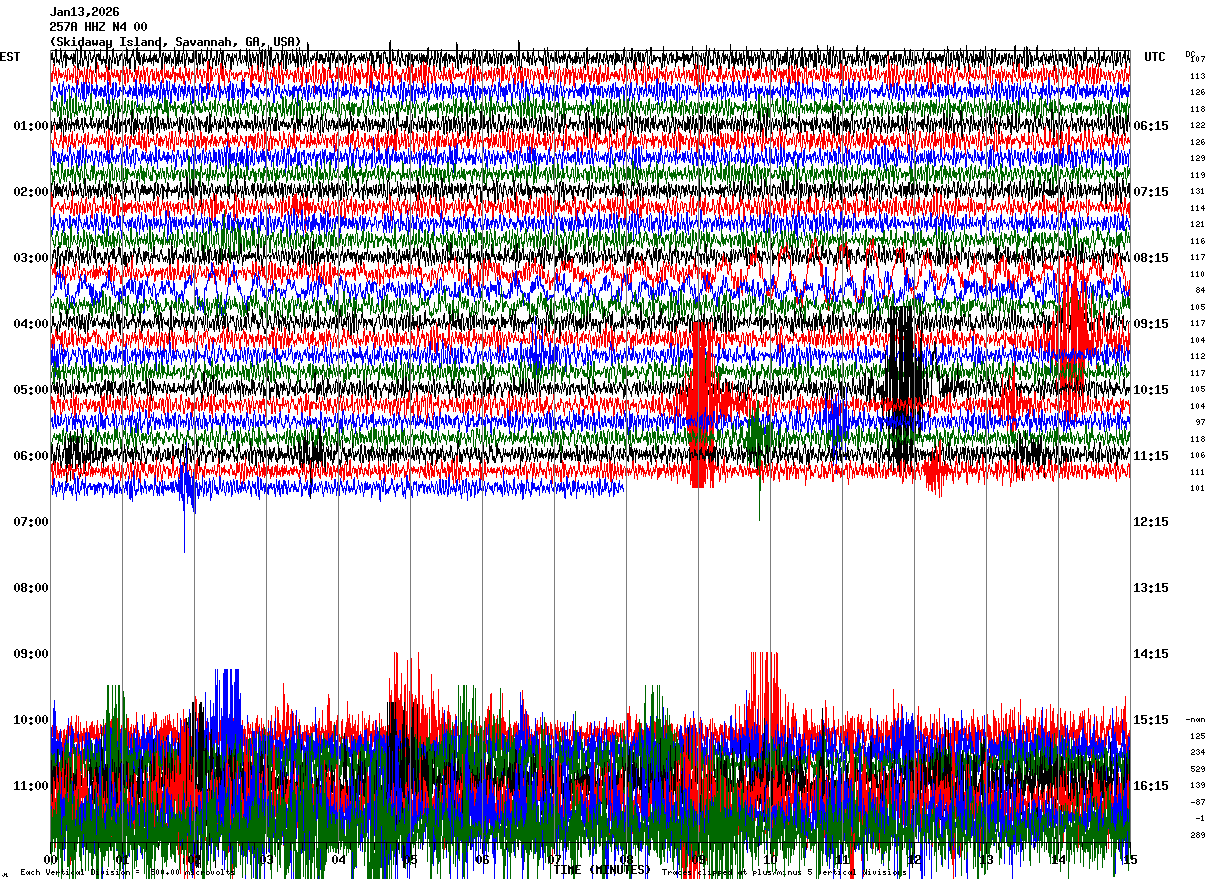Click the 257A HHZ N4 00 station code
Image resolution: width=1210 pixels, height=886 pixels.
(98, 27)
